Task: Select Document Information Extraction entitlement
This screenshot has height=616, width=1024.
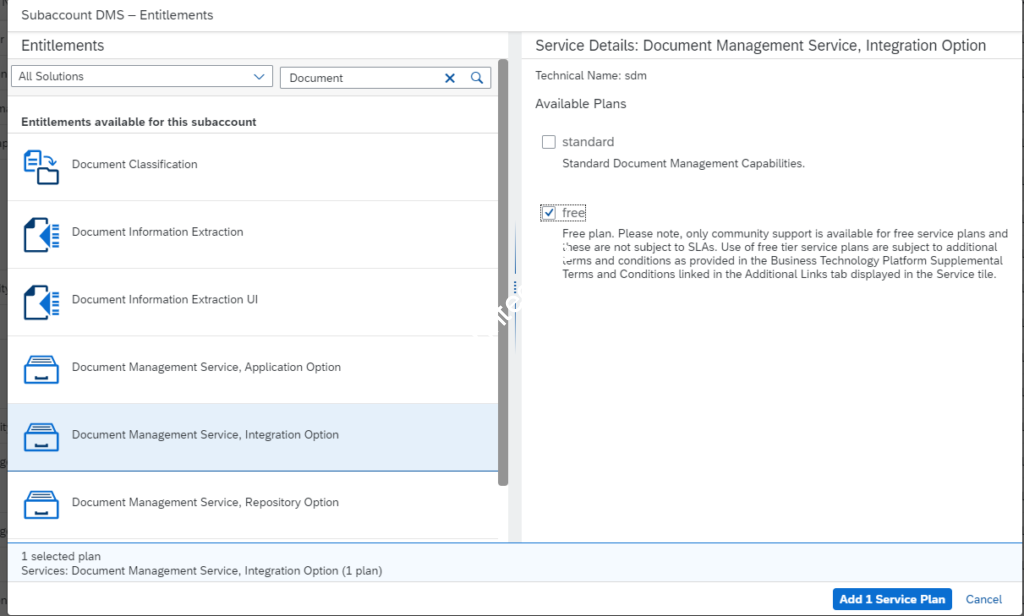Action: [253, 235]
